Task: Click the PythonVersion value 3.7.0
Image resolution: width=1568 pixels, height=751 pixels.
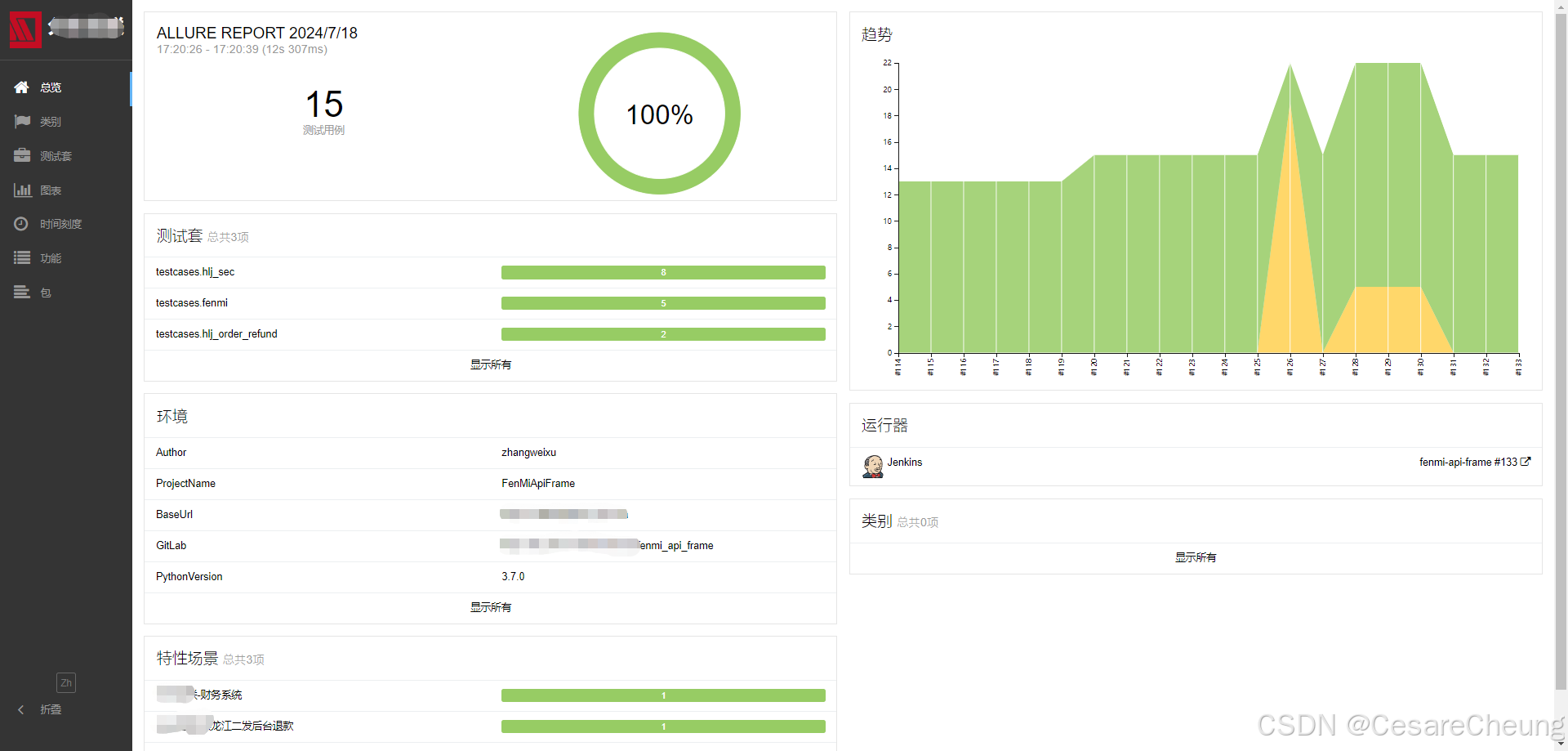Action: 513,577
